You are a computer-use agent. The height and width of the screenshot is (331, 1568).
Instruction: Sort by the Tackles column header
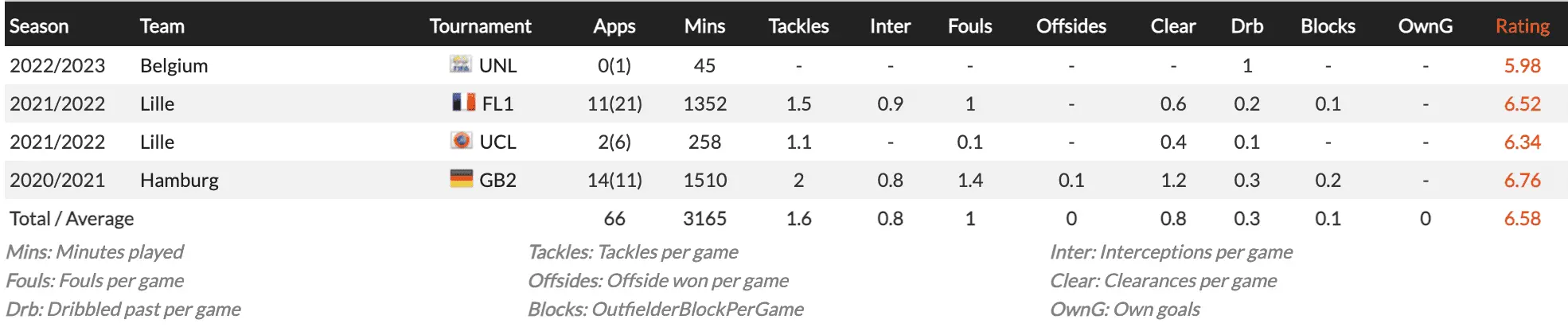coord(798,26)
